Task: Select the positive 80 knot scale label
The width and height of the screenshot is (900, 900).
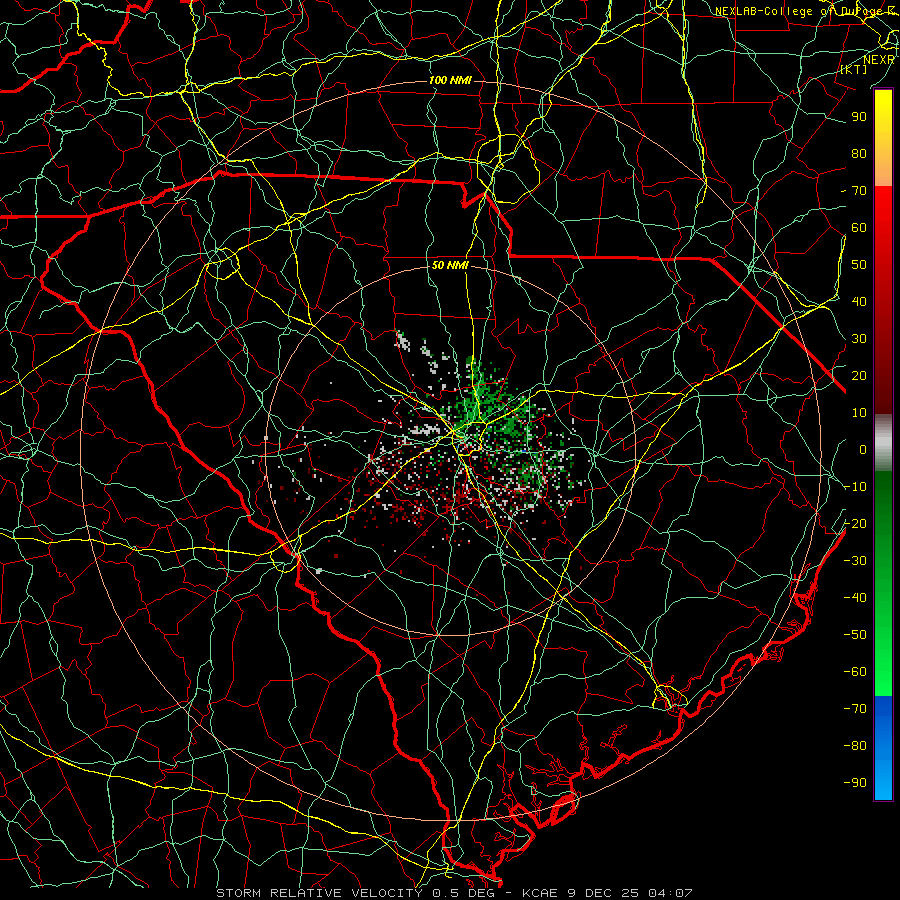Action: tap(859, 154)
